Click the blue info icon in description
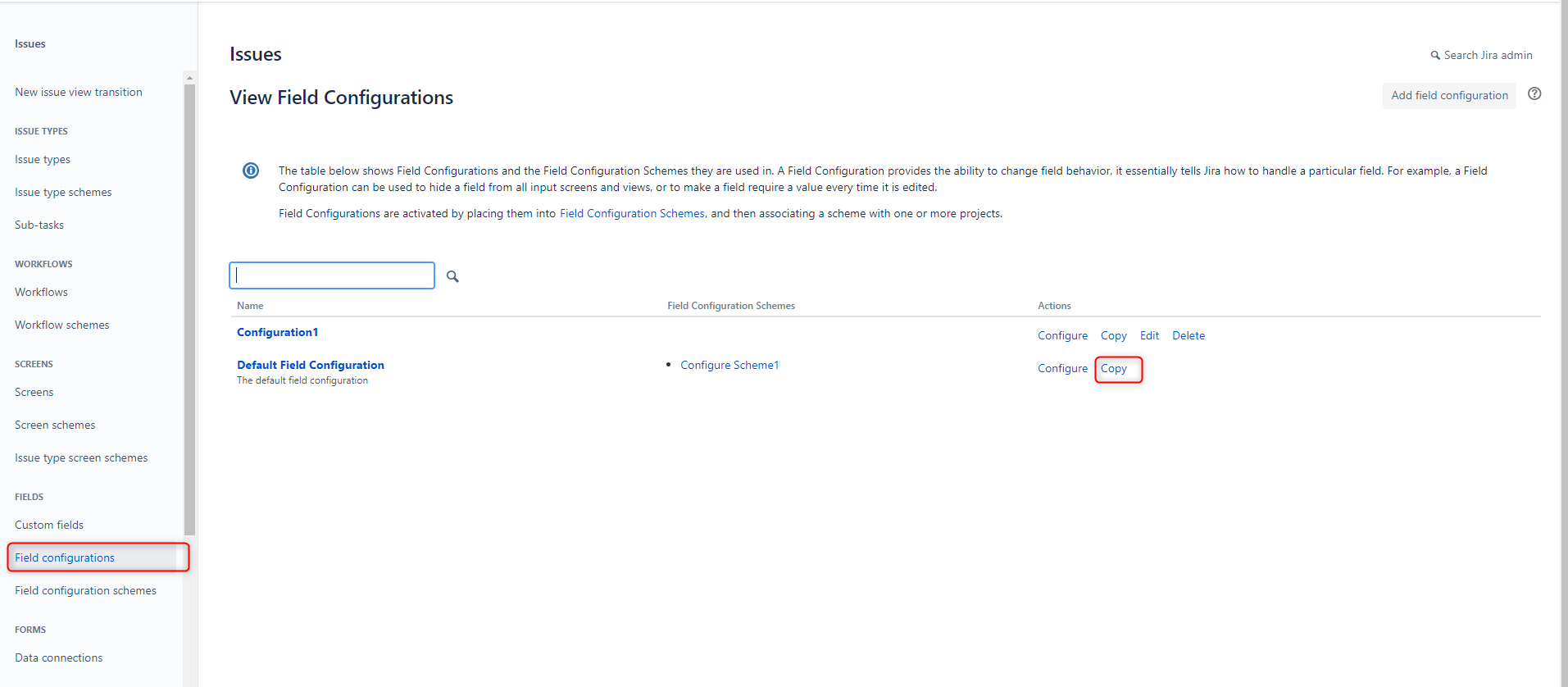1568x687 pixels. point(251,171)
